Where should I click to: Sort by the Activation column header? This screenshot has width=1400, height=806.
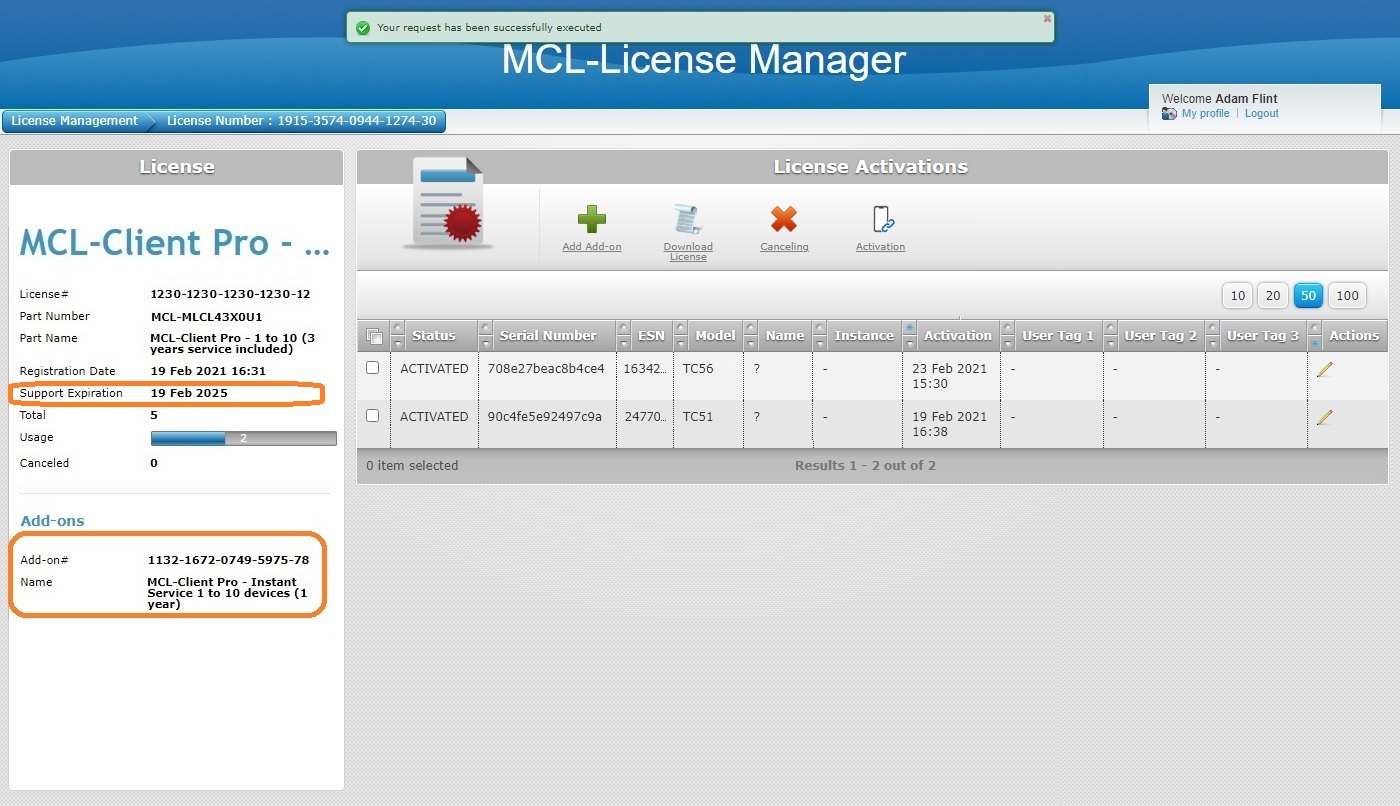[x=958, y=336]
